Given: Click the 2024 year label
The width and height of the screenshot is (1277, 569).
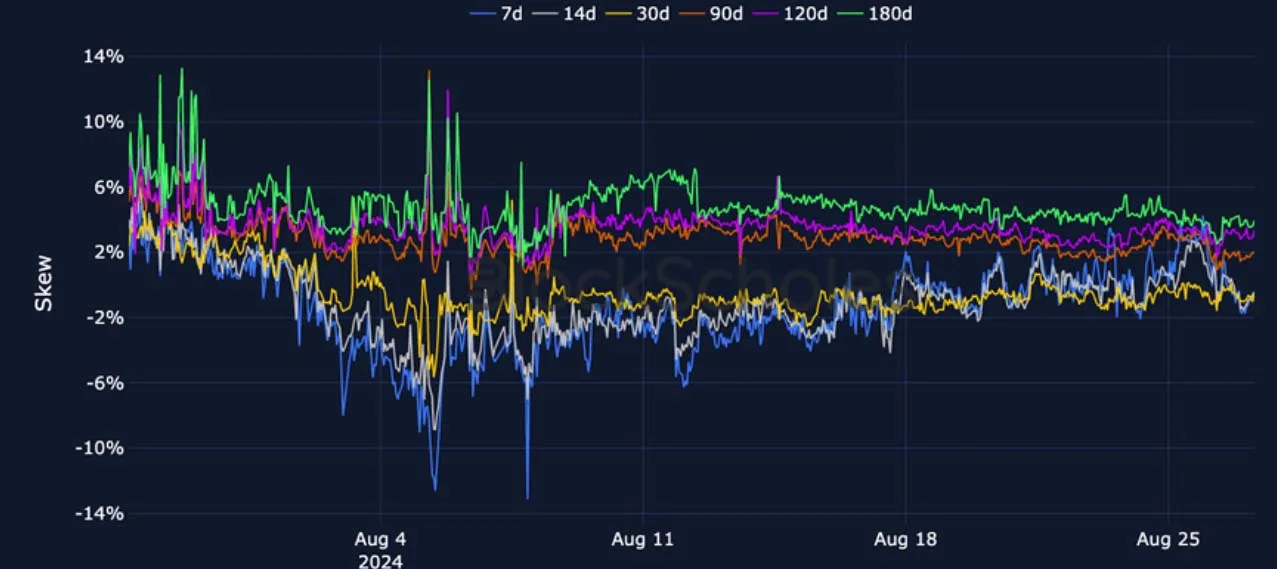Looking at the screenshot, I should (x=380, y=561).
